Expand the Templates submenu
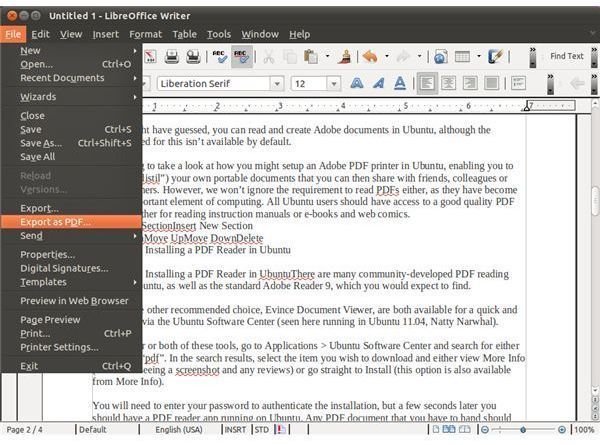Viewport: 600px width, 445px height. [x=71, y=282]
